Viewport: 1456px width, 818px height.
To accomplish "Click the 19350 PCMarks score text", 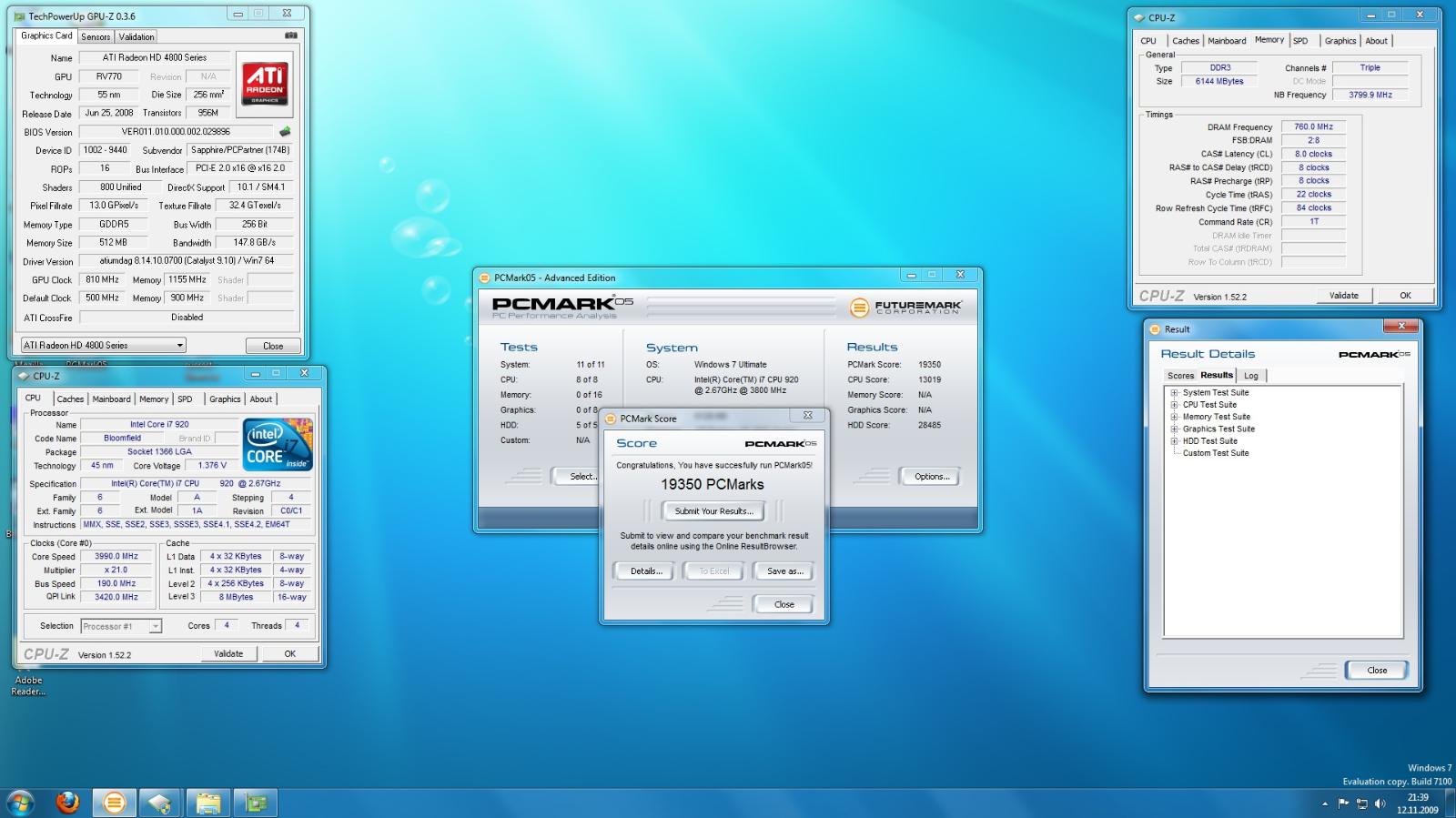I will click(713, 485).
